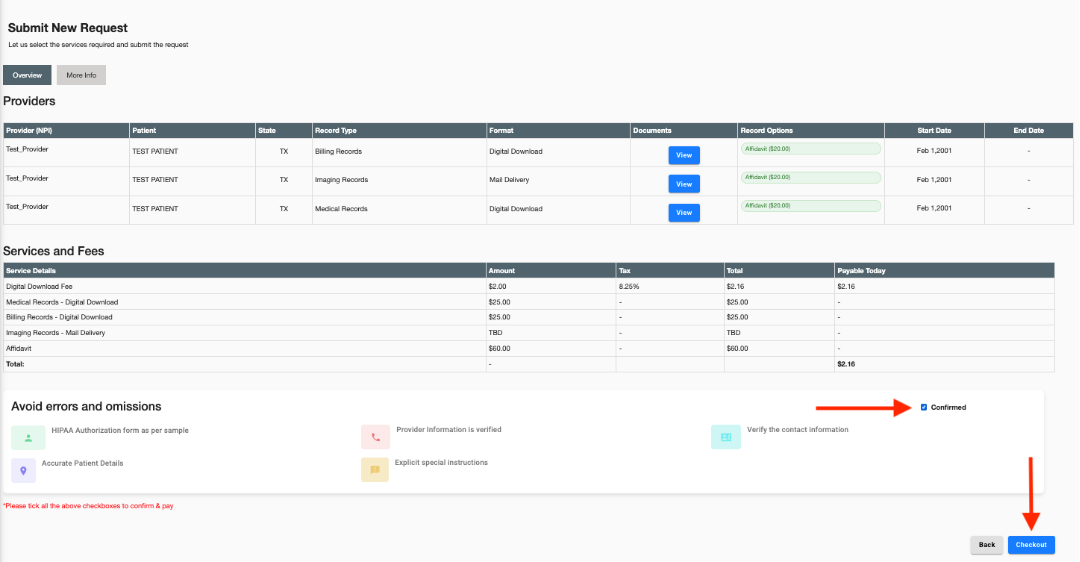Click Accurate Patient Details text
This screenshot has height=562, width=1080.
tap(82, 464)
